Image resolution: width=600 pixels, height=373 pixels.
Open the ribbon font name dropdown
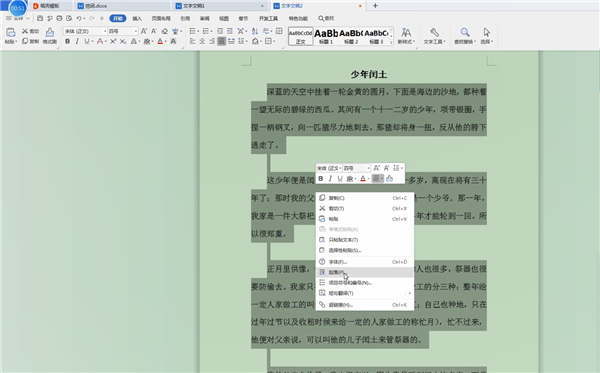104,31
